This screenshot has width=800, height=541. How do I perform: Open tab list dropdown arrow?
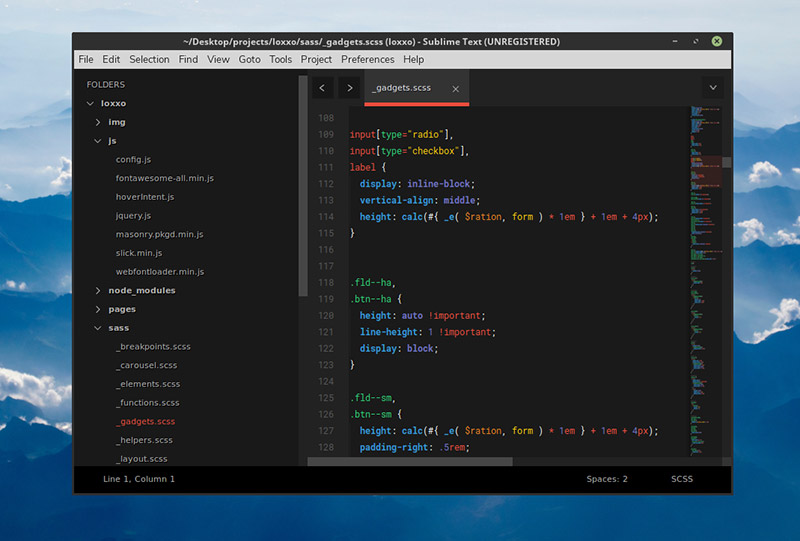[x=713, y=88]
